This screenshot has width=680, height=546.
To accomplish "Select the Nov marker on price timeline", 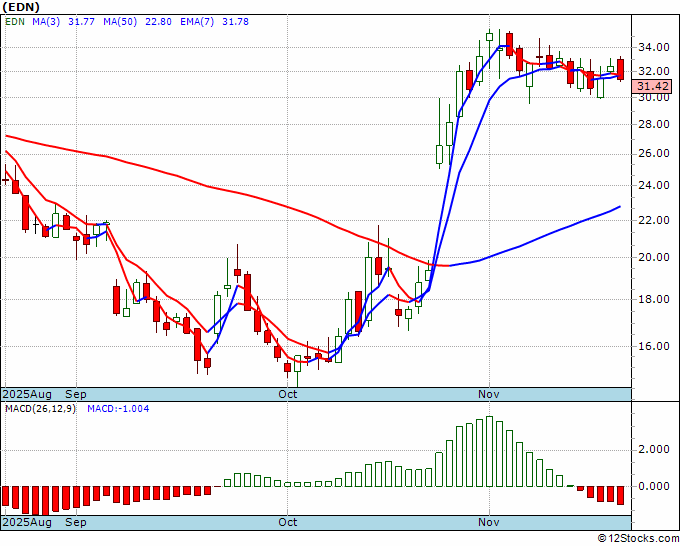I will pos(489,394).
